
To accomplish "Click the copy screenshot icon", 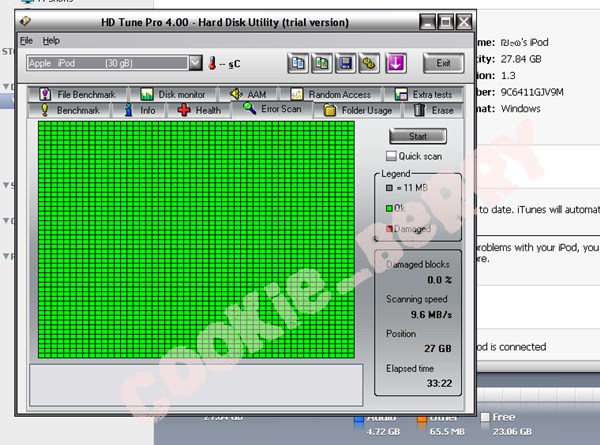I will (x=322, y=63).
